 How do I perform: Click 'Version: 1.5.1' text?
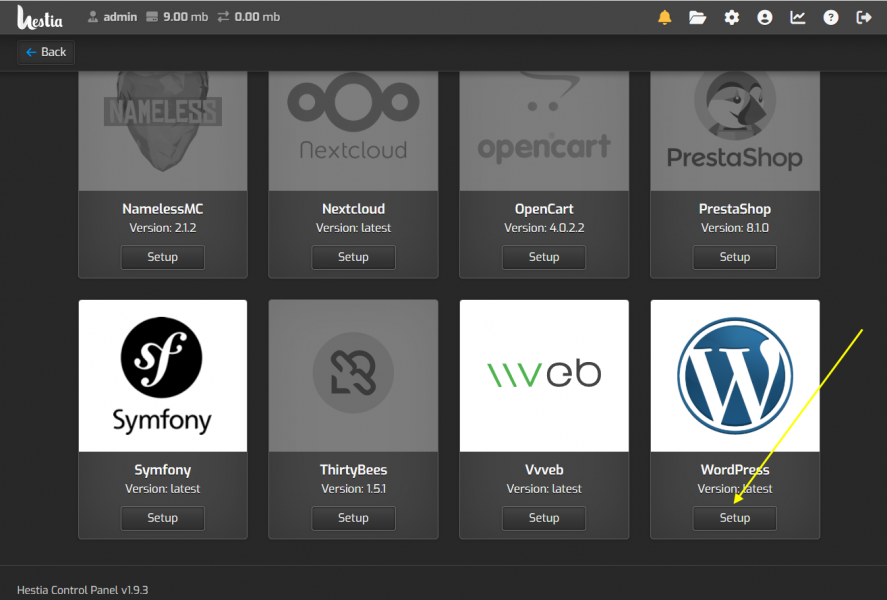coord(353,489)
